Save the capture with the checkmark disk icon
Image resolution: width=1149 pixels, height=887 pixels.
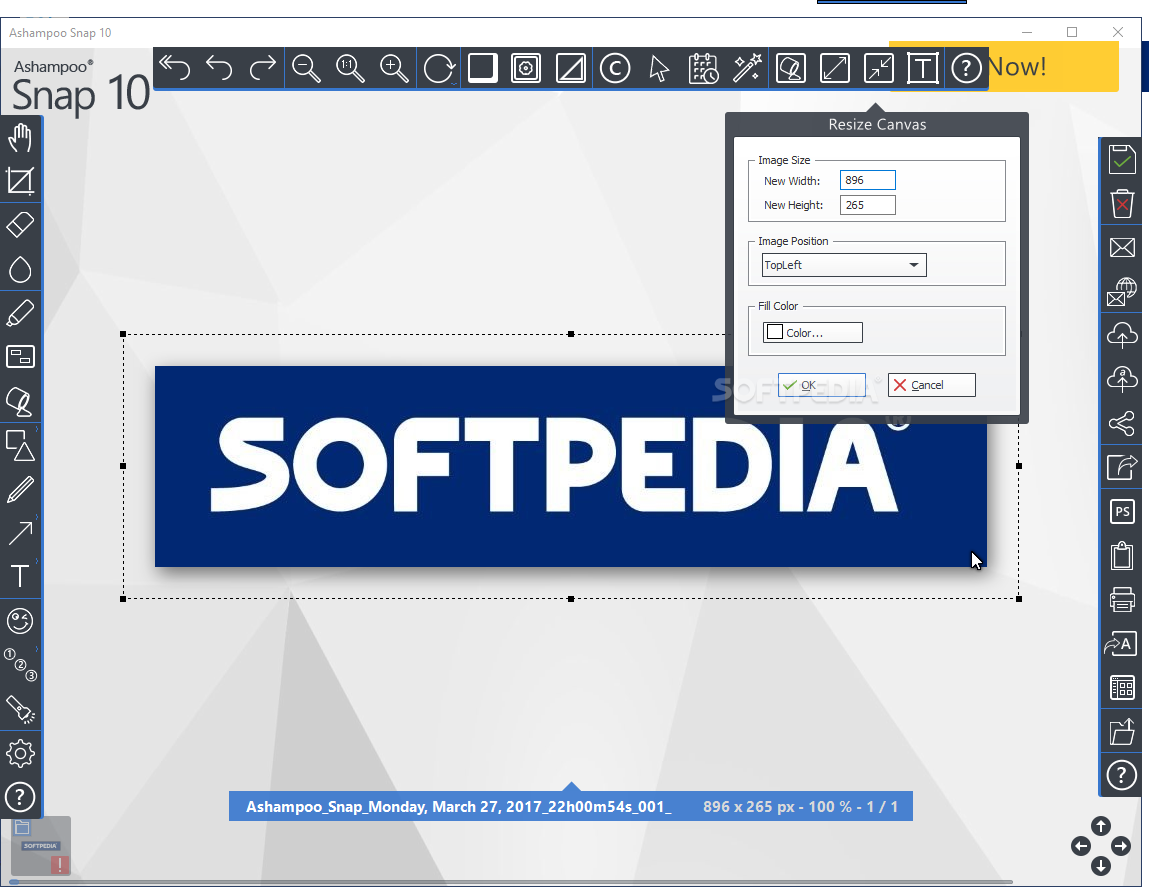coord(1122,159)
